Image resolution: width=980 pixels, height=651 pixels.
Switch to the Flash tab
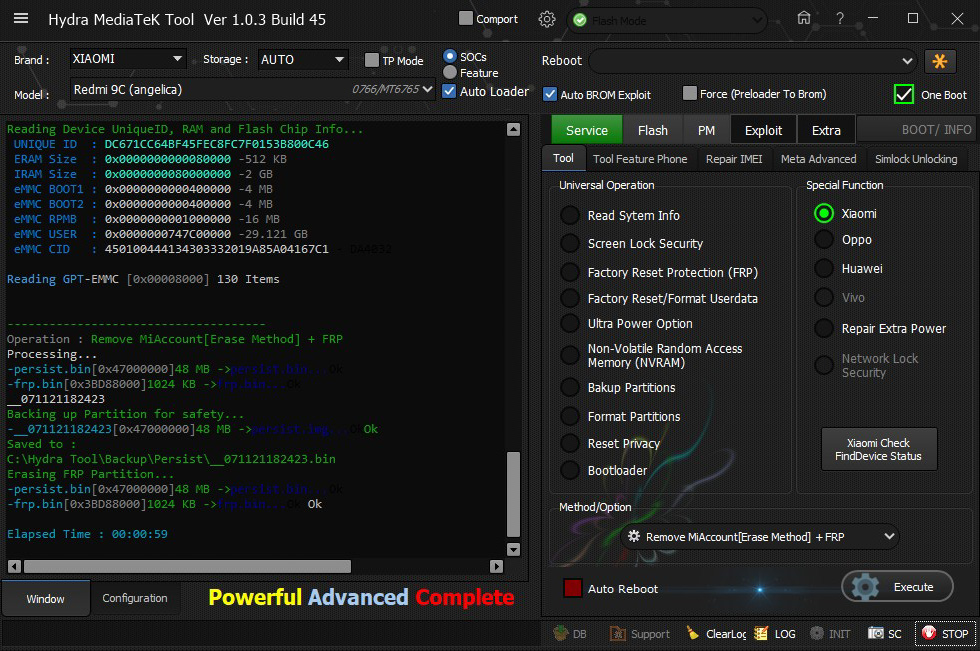click(652, 130)
